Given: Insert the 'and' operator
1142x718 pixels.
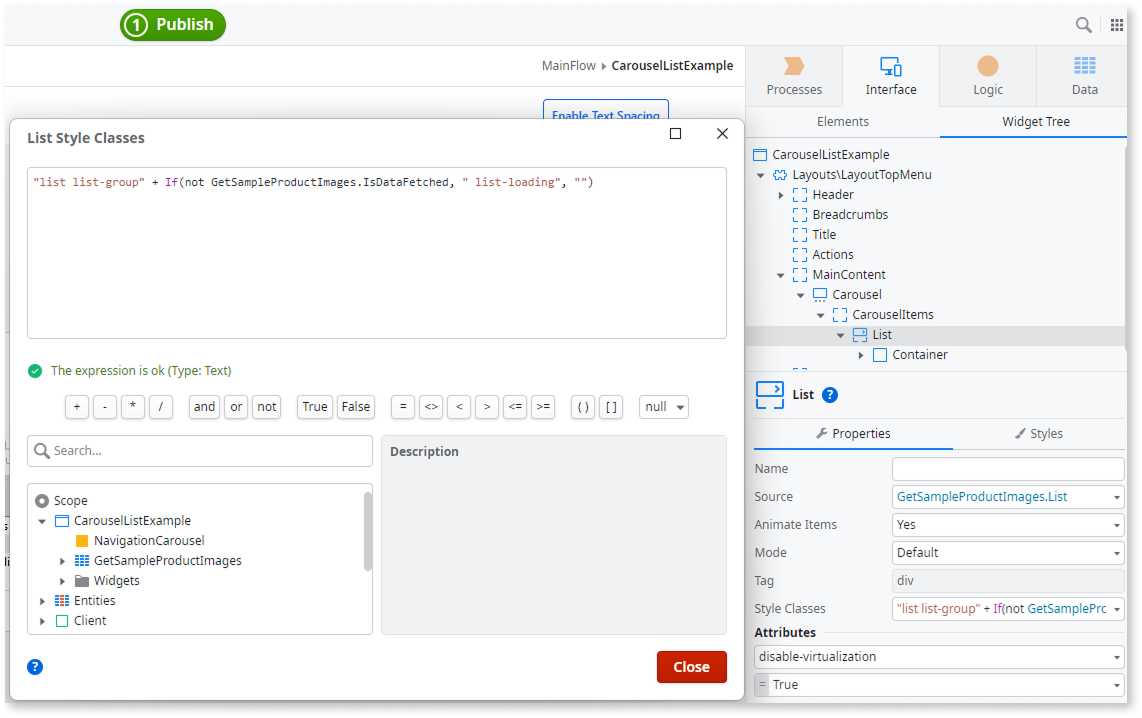Looking at the screenshot, I should 204,407.
